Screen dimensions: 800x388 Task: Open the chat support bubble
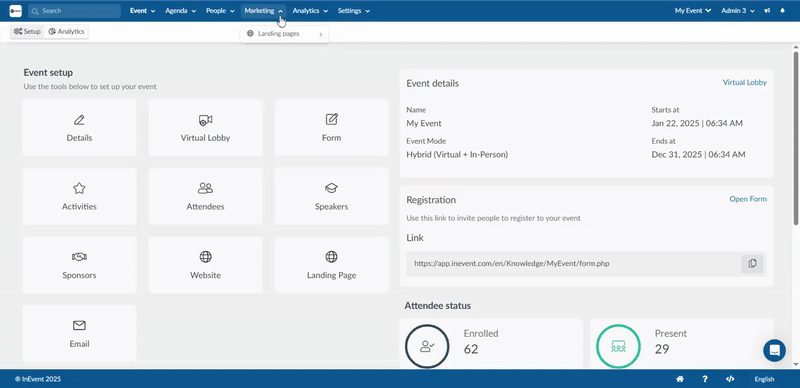click(774, 351)
